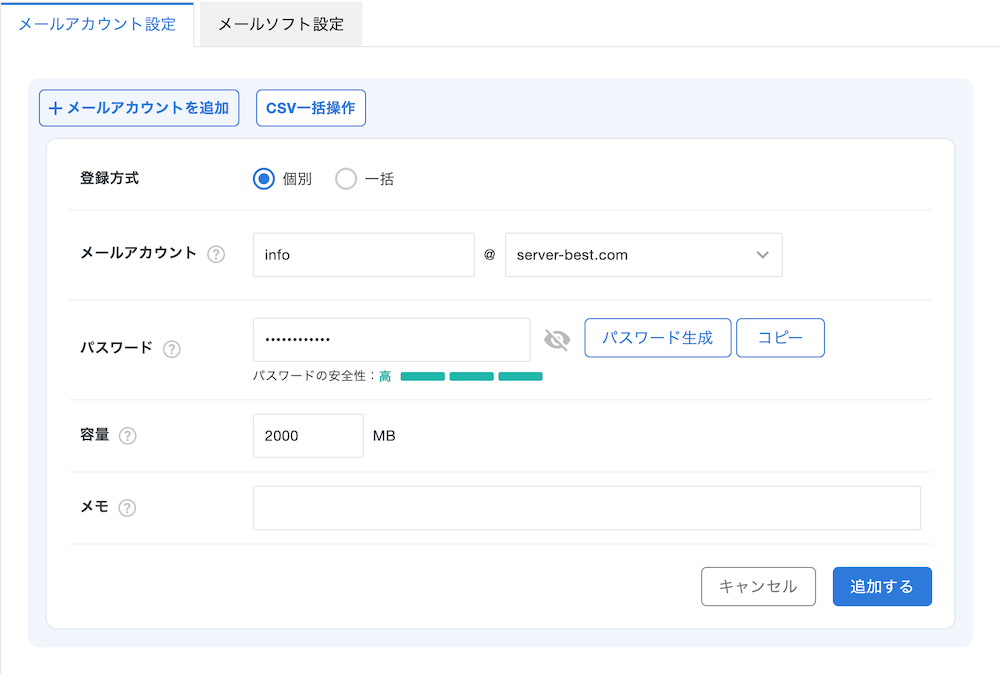
Task: Focus capacity field showing 2000
Action: 308,436
